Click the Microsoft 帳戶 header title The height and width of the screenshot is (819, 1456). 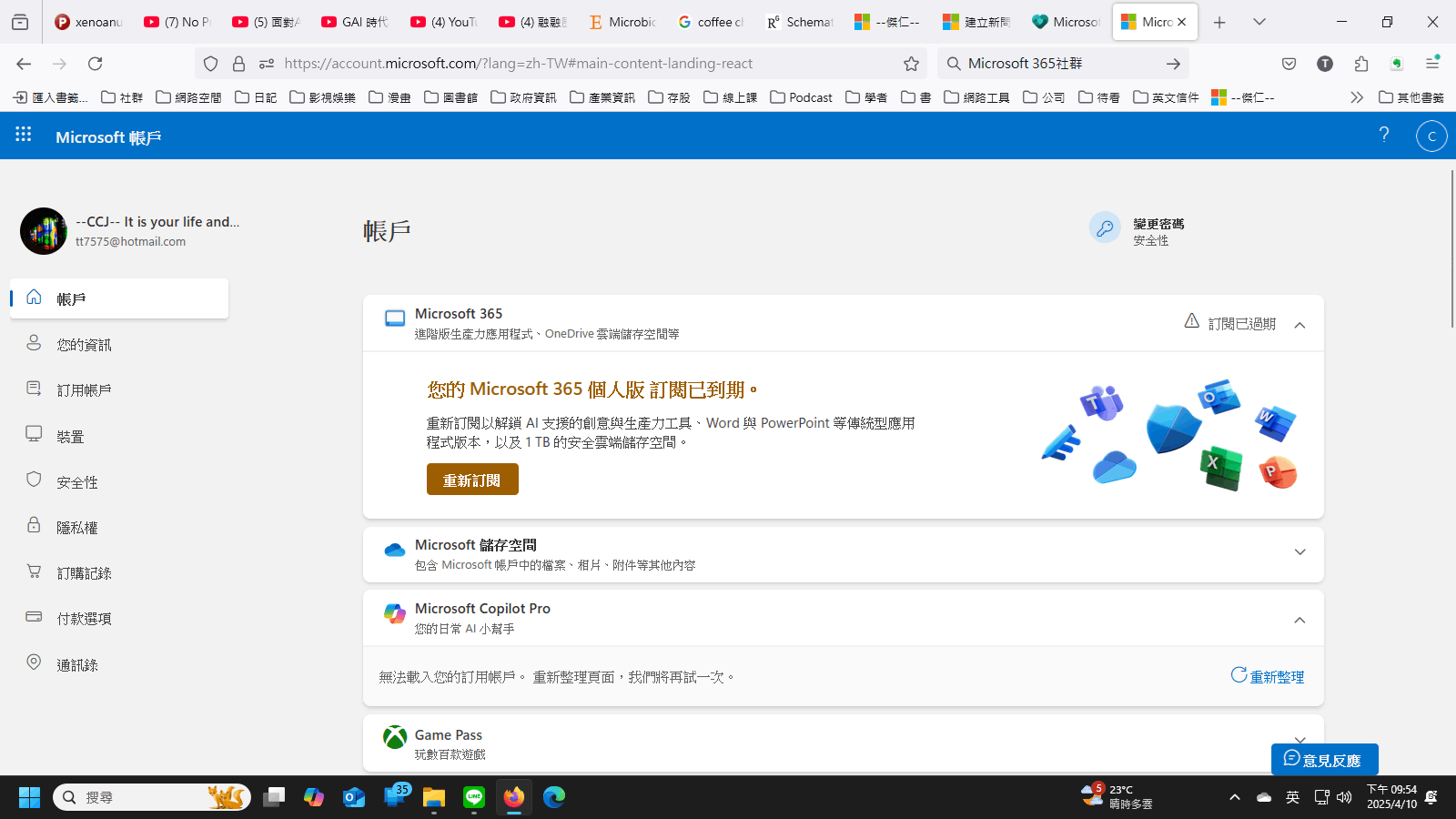[x=108, y=137]
